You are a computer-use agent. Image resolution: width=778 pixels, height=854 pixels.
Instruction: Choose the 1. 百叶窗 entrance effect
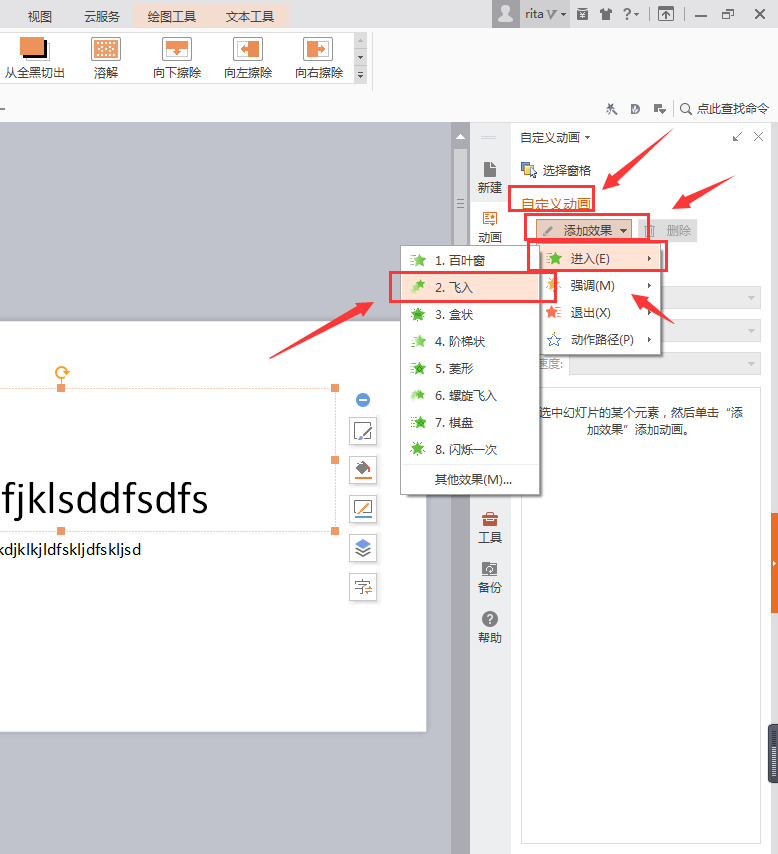click(x=470, y=260)
